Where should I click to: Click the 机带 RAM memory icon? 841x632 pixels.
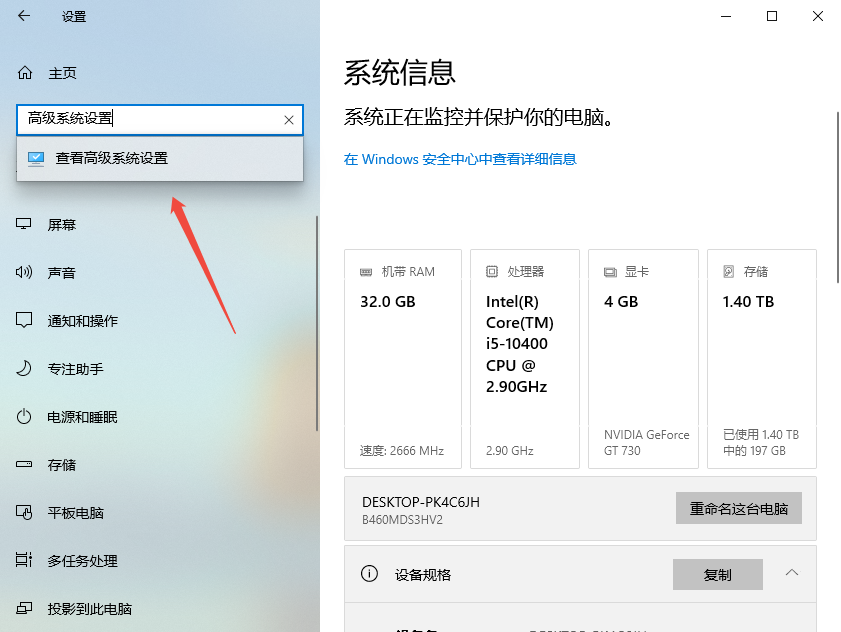(x=366, y=272)
